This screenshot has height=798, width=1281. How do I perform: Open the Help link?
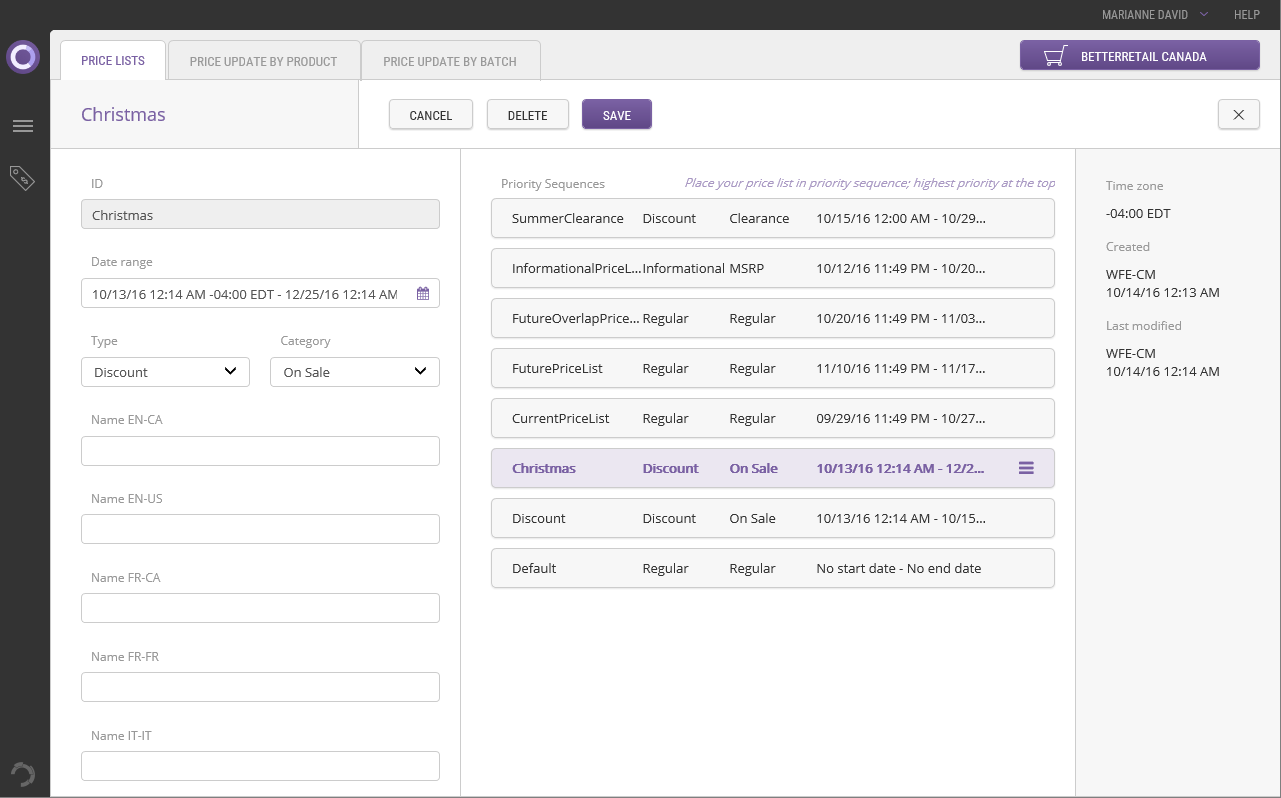click(x=1246, y=15)
